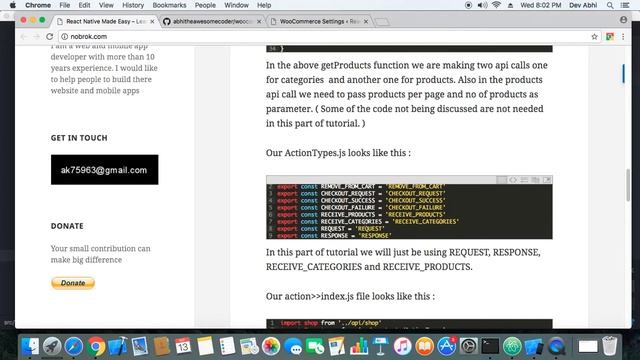Open Notification Center icon
640x360 pixels.
coord(624,5)
